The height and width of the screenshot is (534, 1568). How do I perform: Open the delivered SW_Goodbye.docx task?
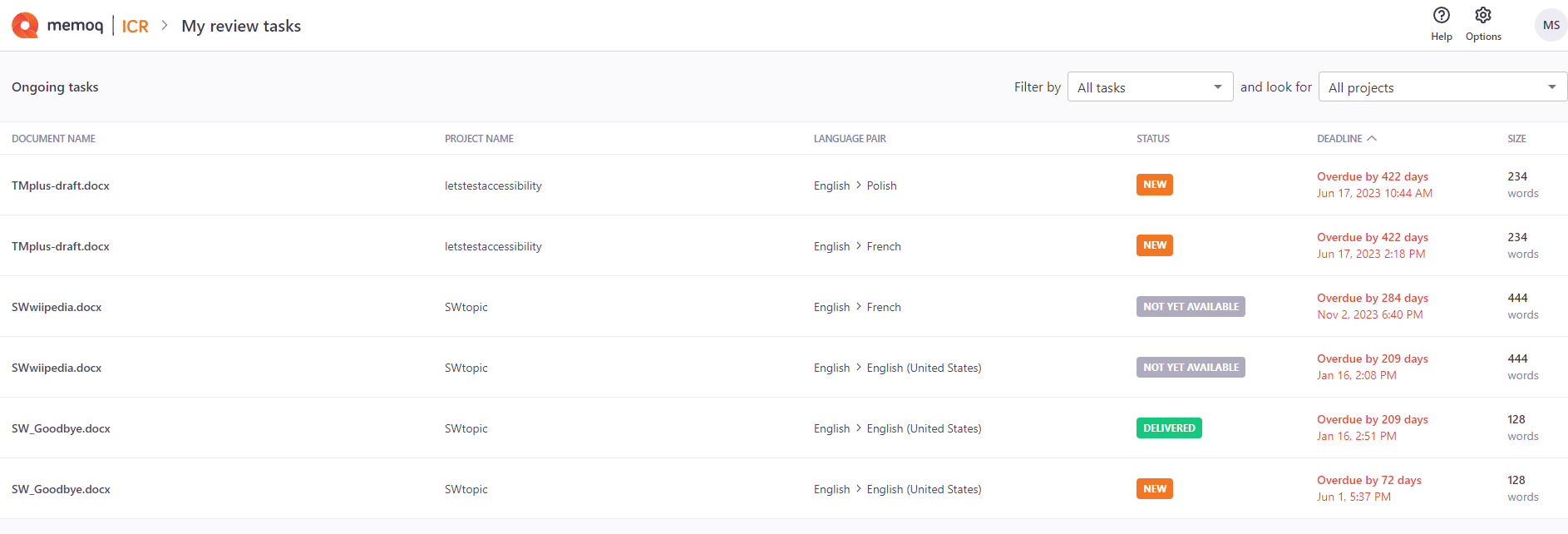click(x=61, y=429)
